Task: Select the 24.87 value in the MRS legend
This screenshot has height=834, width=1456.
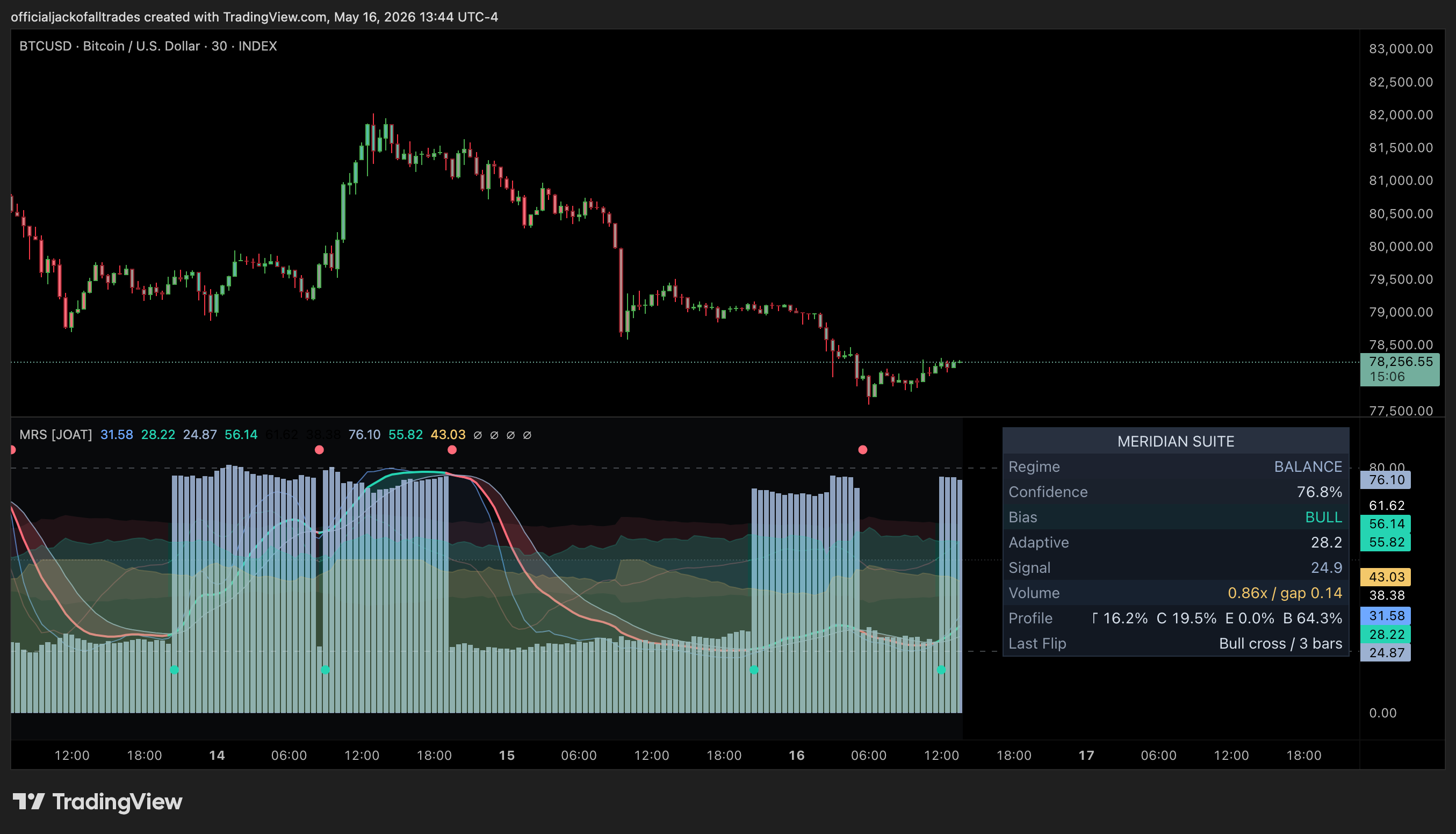Action: (x=200, y=435)
